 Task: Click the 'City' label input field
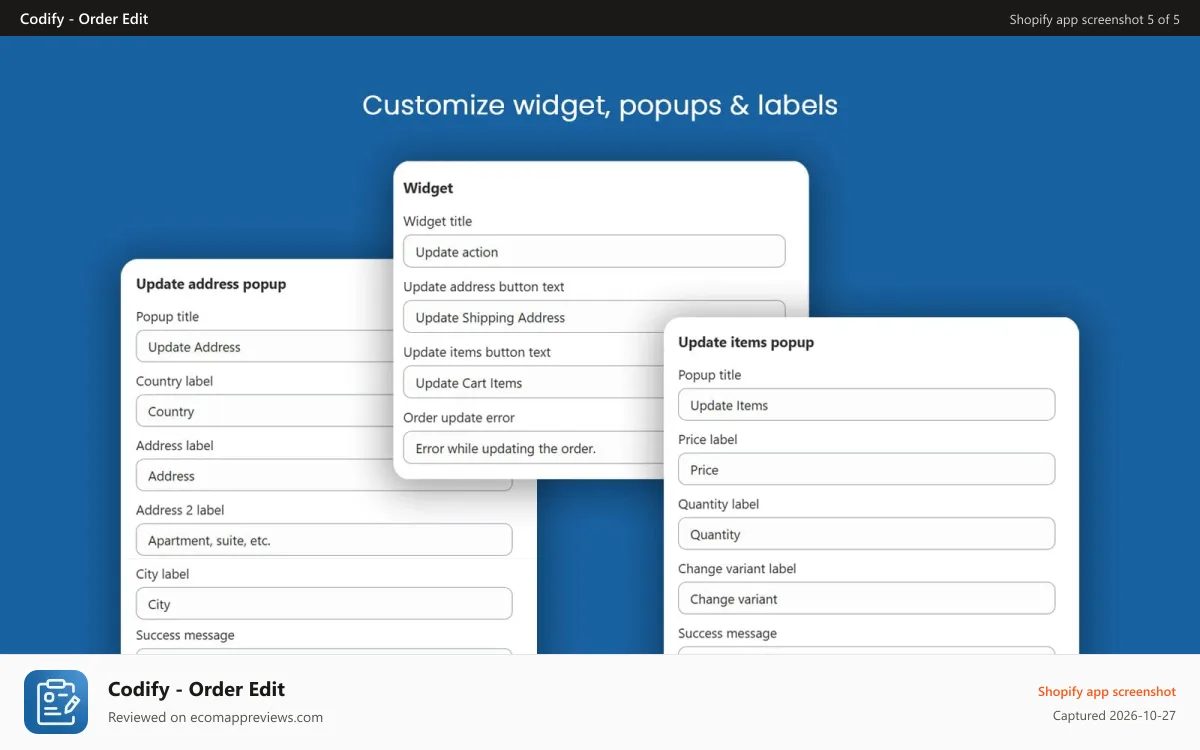(324, 604)
